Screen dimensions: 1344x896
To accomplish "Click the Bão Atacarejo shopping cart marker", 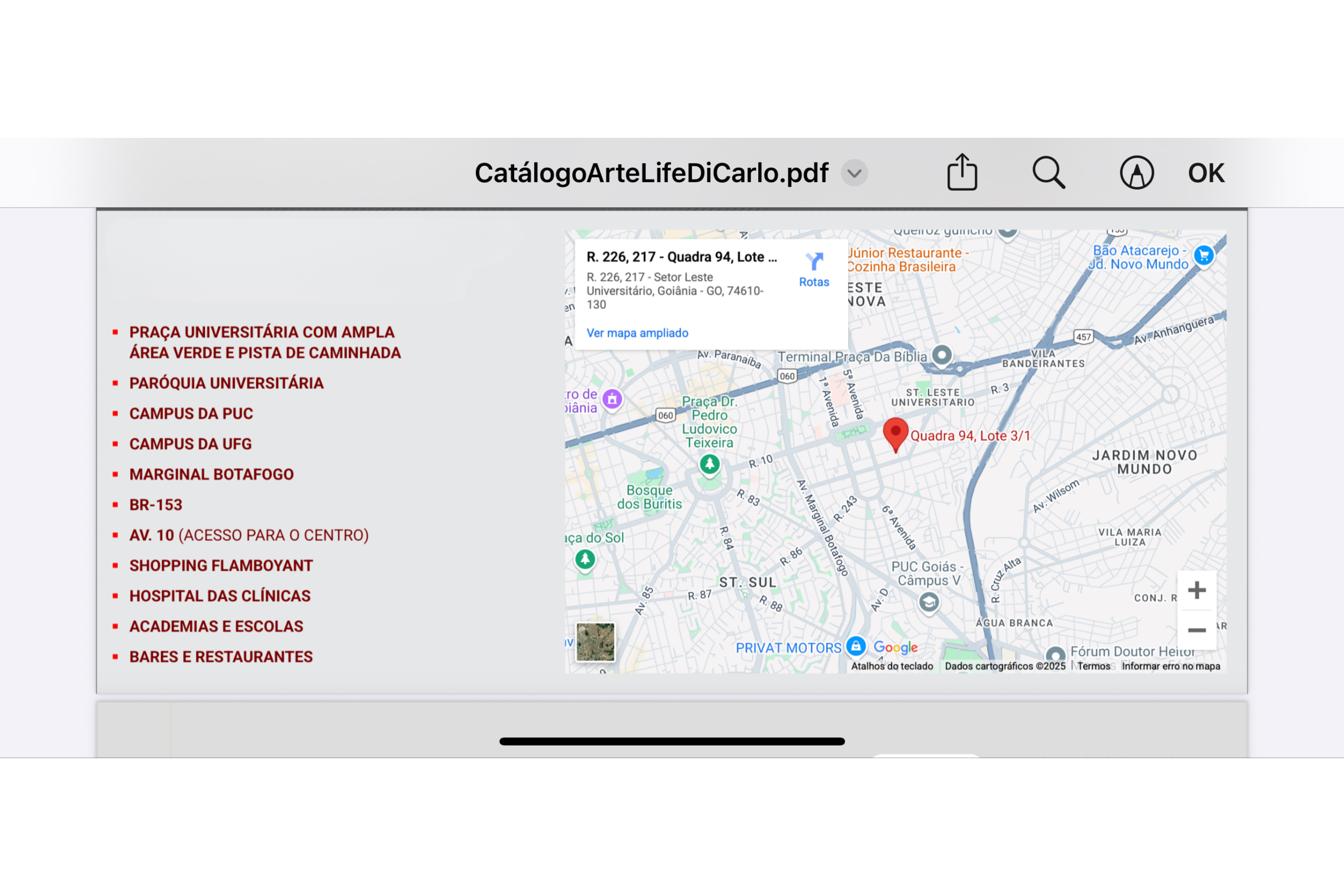I will click(1204, 255).
